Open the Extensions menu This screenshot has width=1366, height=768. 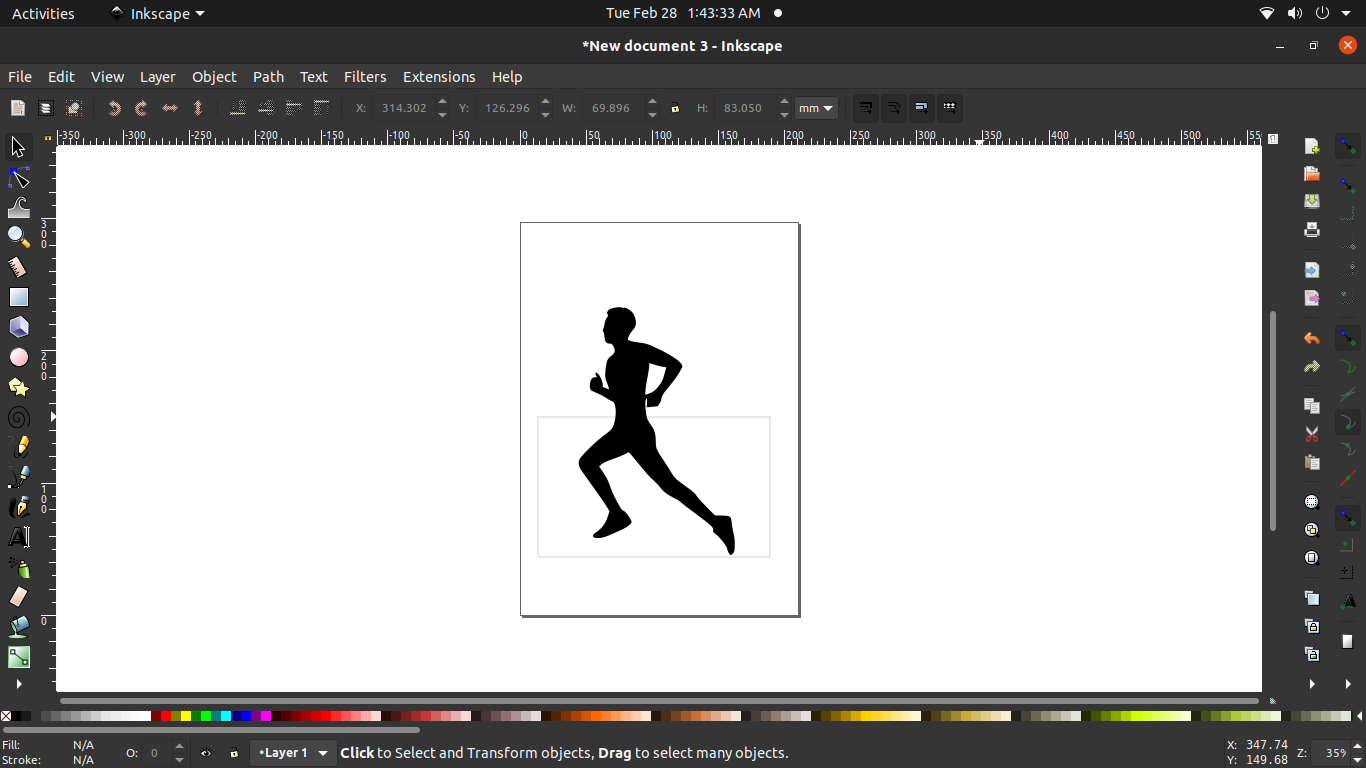click(439, 77)
